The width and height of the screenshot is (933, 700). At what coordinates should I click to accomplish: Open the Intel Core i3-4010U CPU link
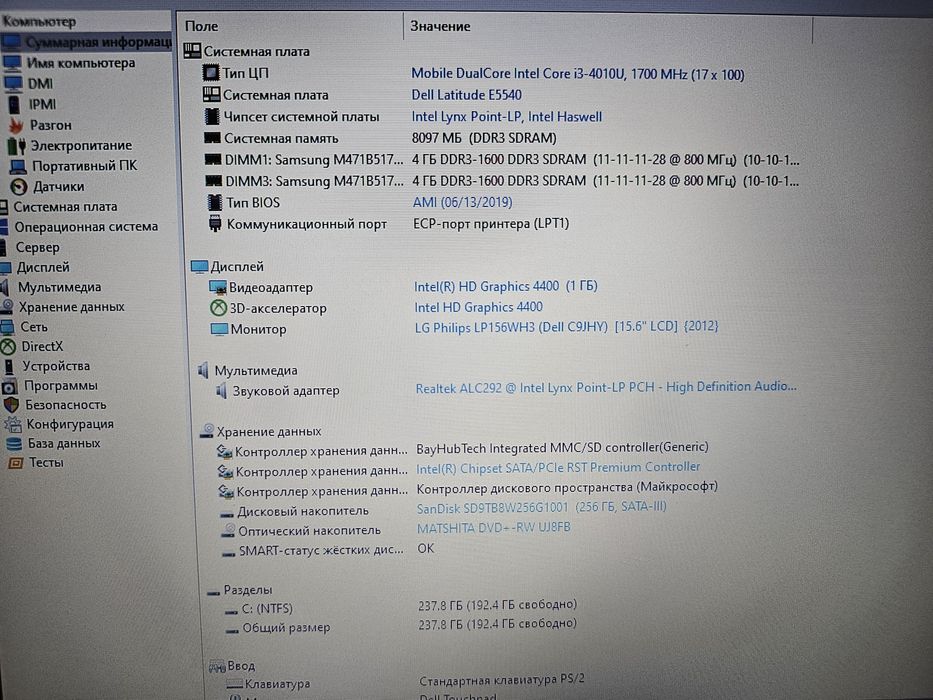coord(578,74)
